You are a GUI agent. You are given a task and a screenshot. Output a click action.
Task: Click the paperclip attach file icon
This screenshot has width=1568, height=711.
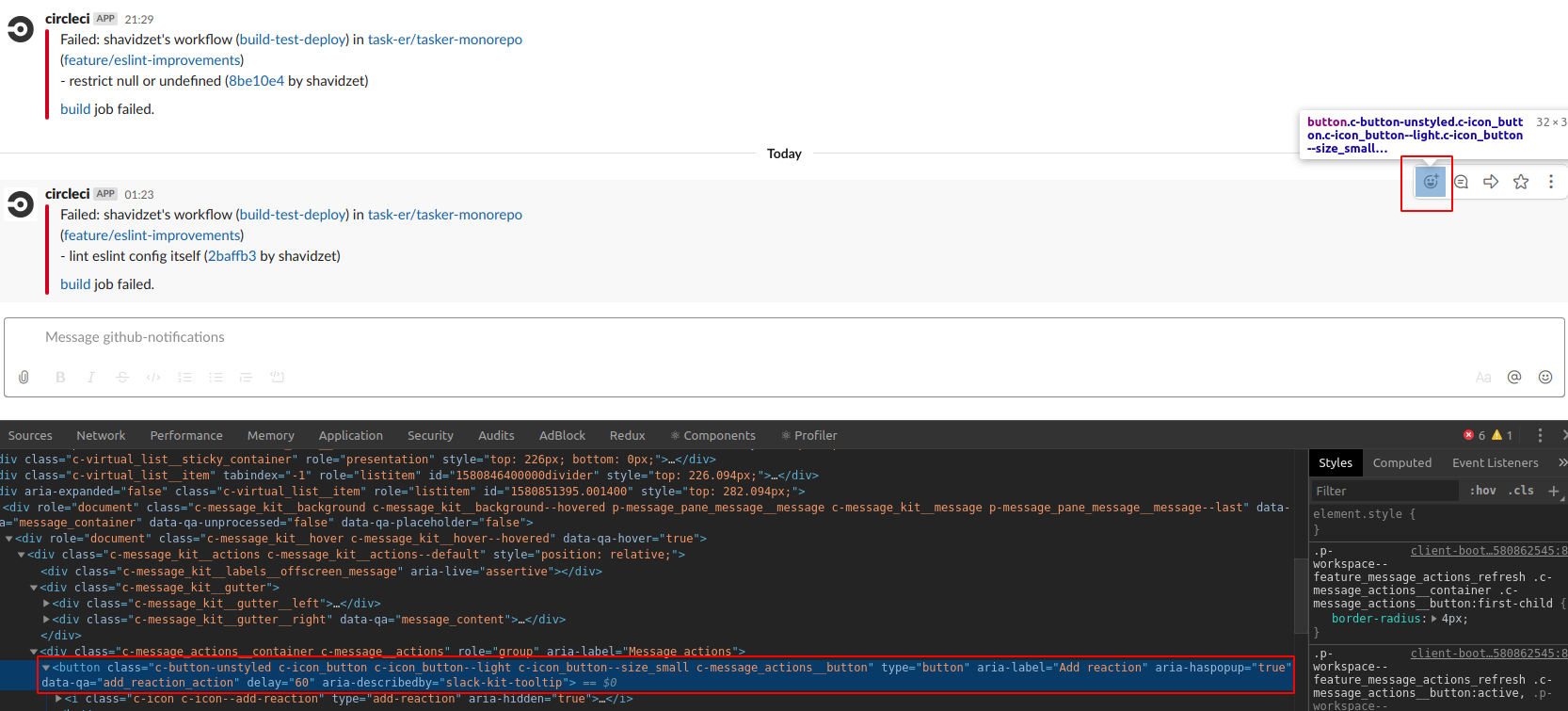tap(24, 377)
